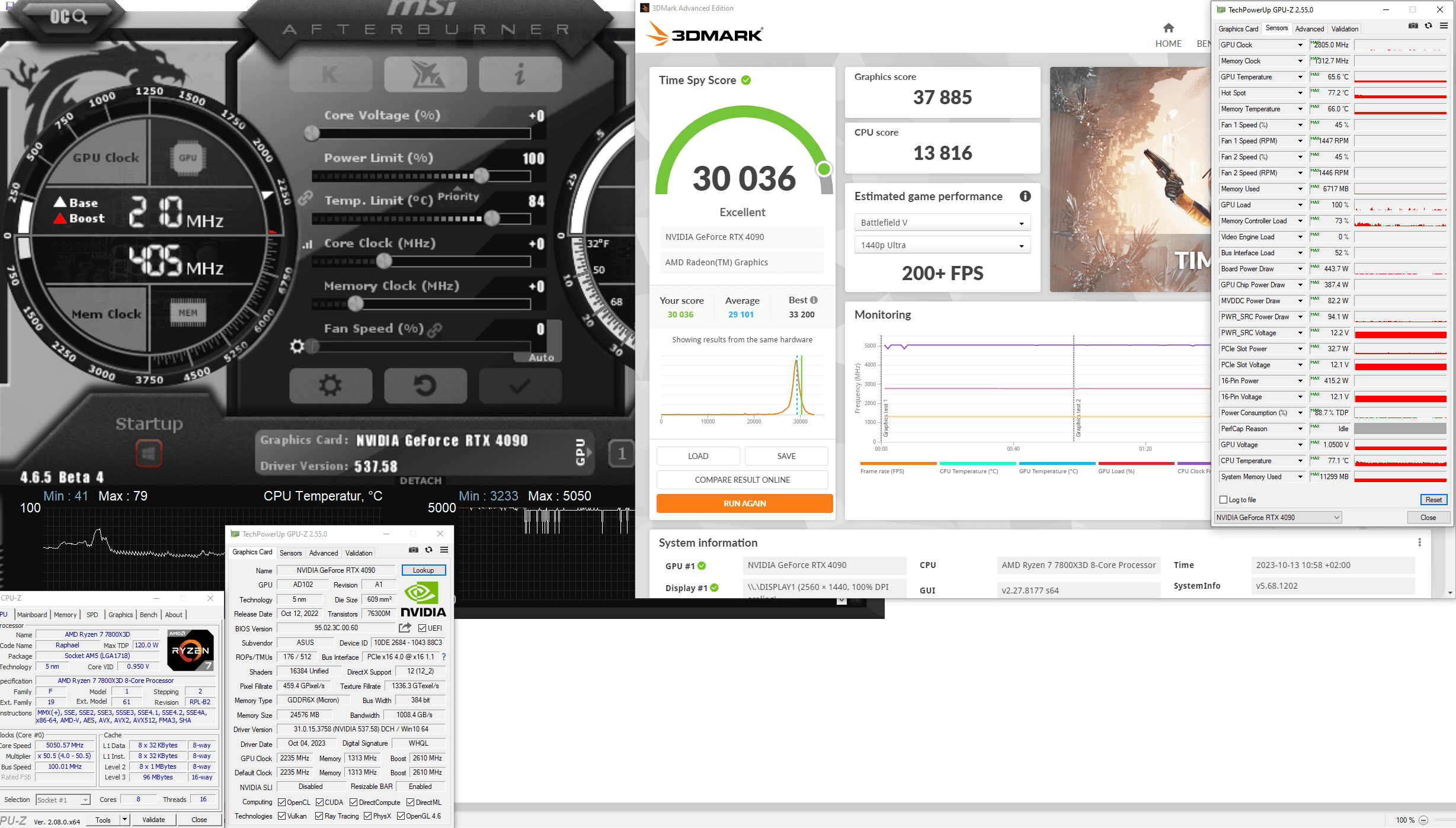Toggle the Auto fan speed button
This screenshot has width=1456, height=828.
point(542,358)
